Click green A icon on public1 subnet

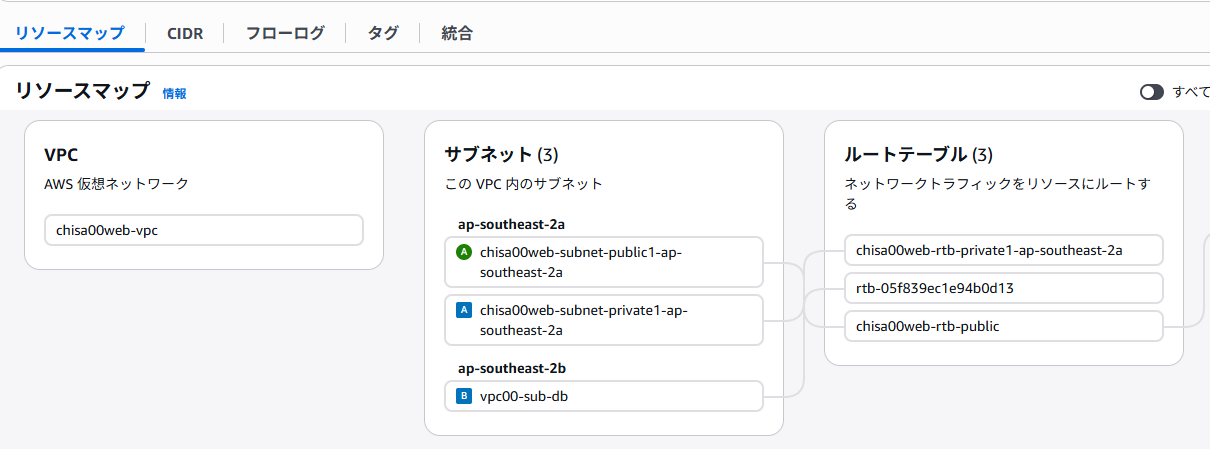pyautogui.click(x=463, y=253)
